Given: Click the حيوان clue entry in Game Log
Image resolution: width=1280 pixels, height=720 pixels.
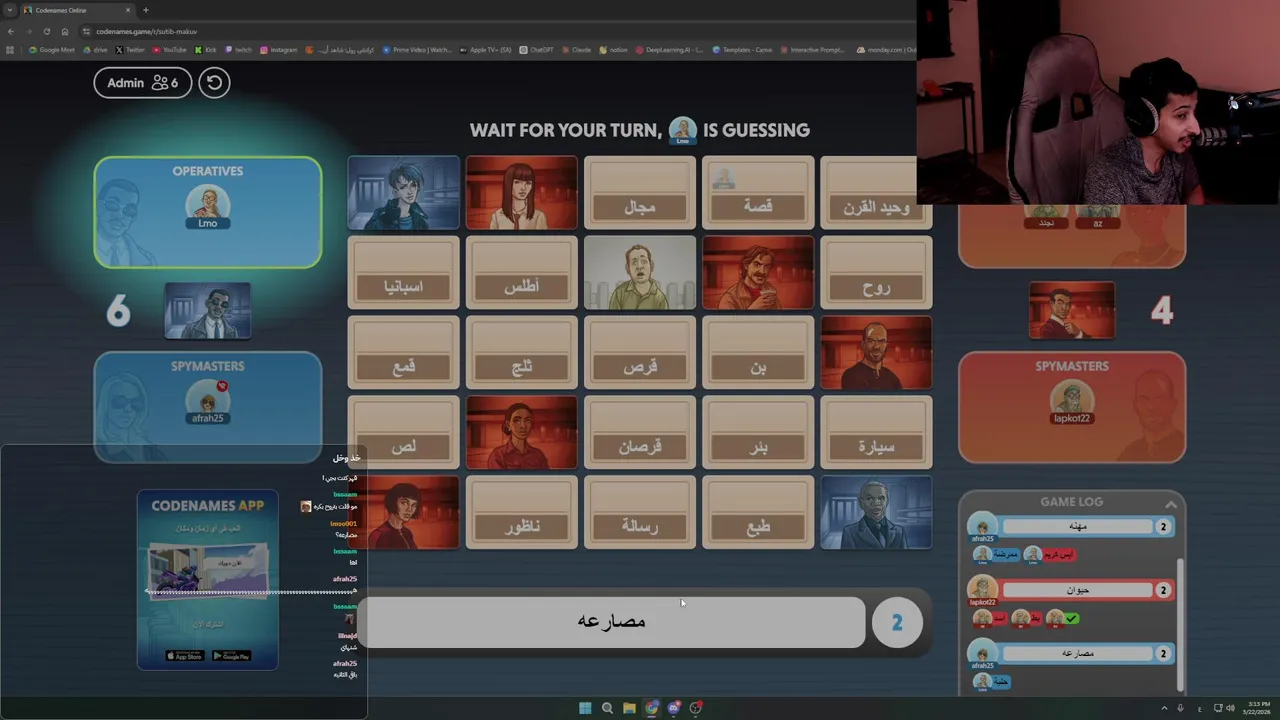Looking at the screenshot, I should coord(1077,590).
